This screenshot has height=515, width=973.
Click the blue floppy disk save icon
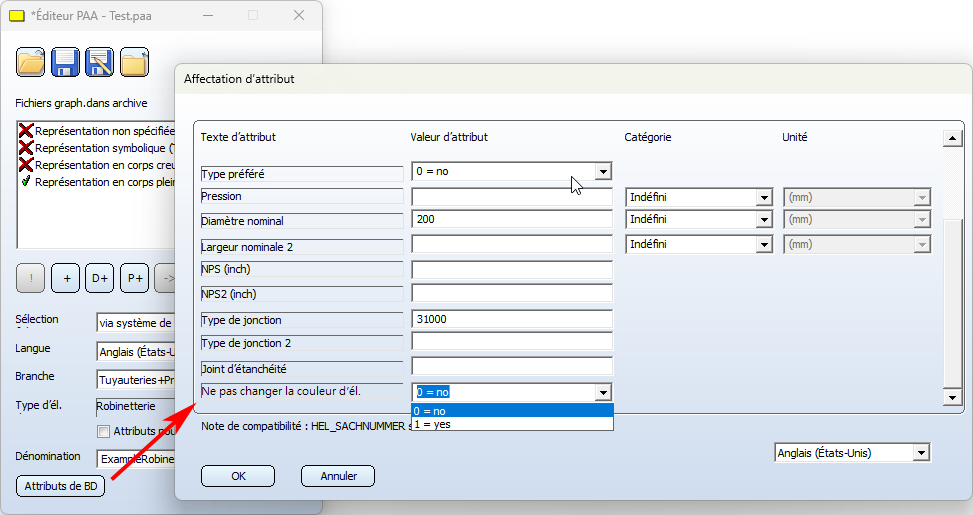(66, 62)
